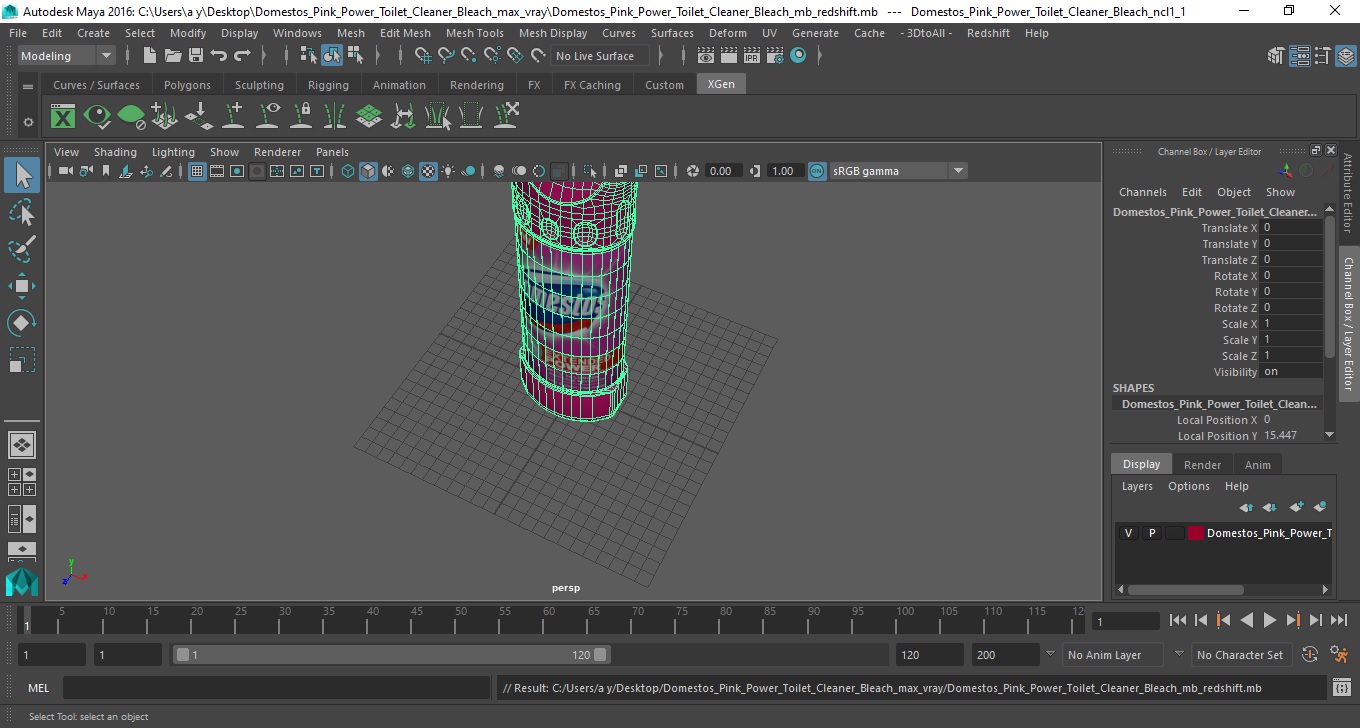
Task: Save the scene with the floppy disk icon
Action: [x=195, y=56]
